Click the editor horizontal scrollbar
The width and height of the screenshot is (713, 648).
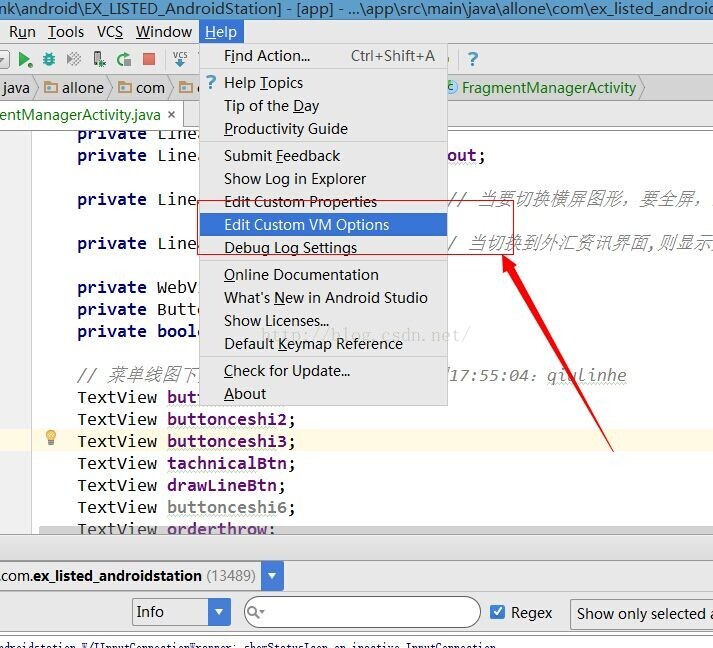[376, 530]
